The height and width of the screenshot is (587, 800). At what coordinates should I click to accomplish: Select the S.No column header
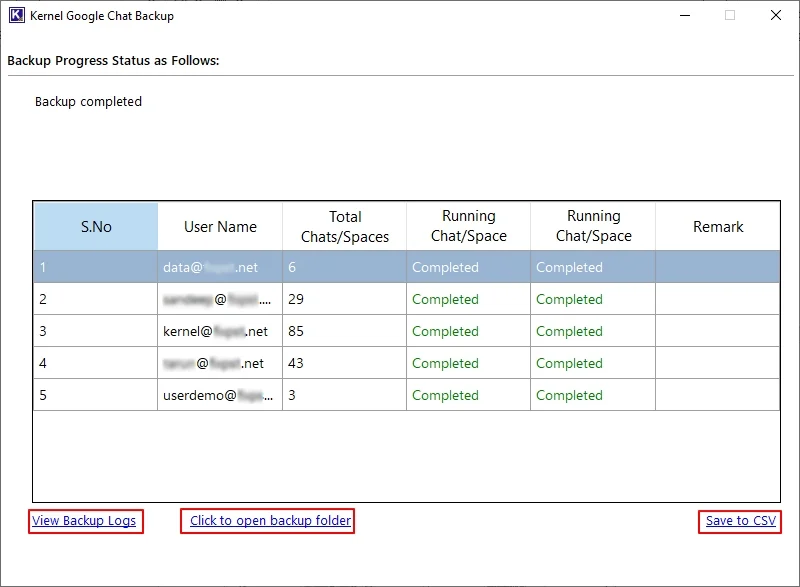pyautogui.click(x=95, y=227)
